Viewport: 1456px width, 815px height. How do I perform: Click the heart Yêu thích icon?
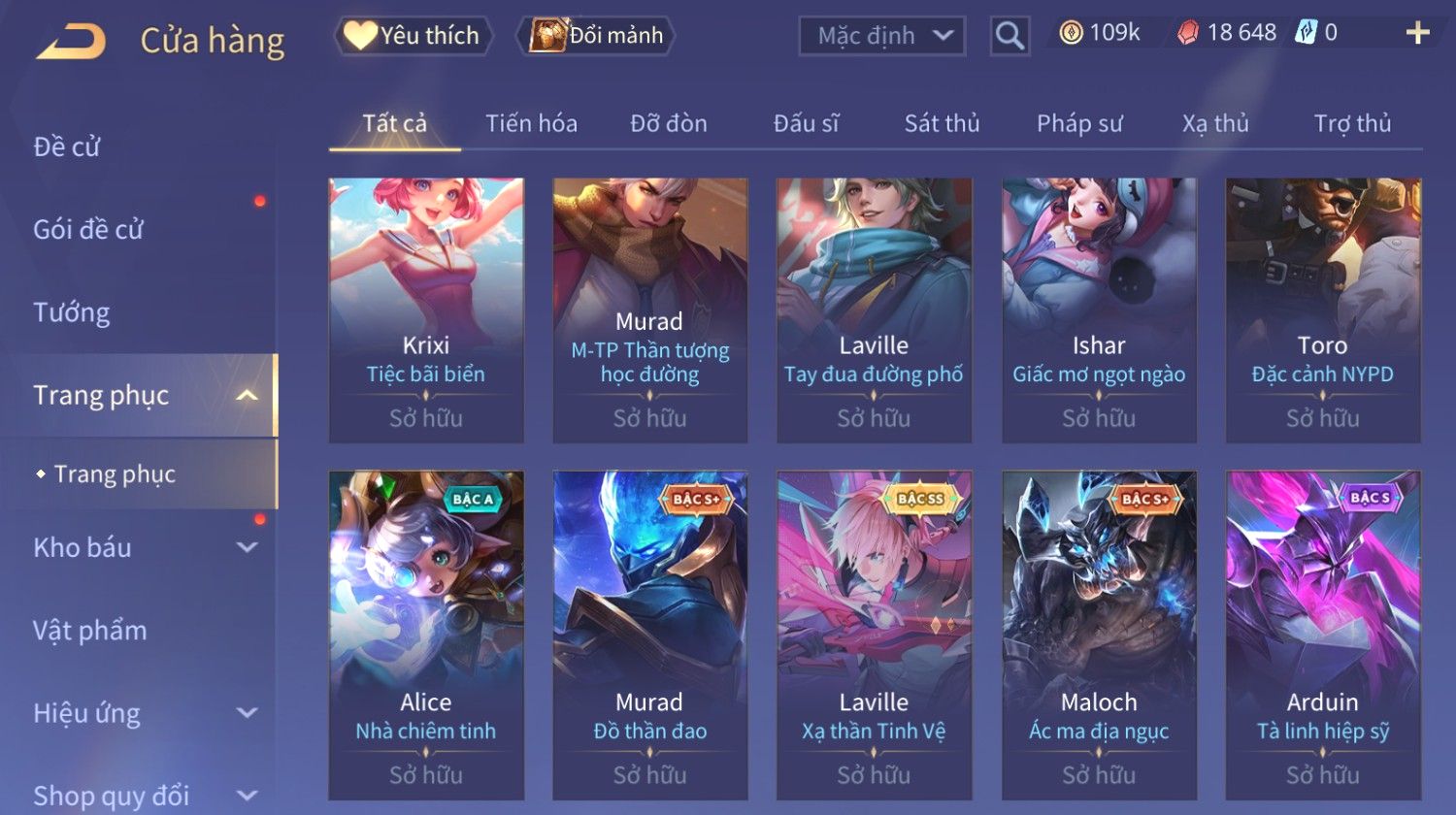[x=359, y=36]
